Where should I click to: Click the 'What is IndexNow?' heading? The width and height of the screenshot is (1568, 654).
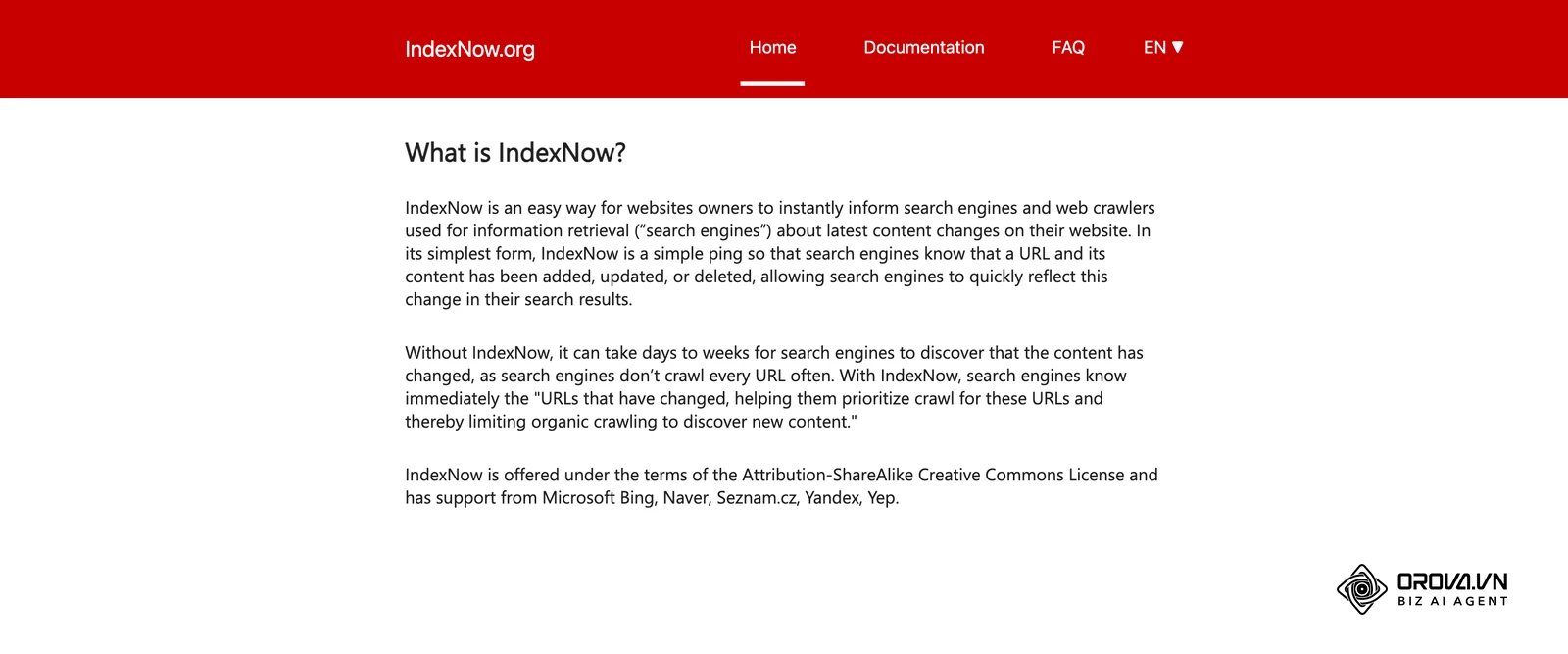click(515, 153)
